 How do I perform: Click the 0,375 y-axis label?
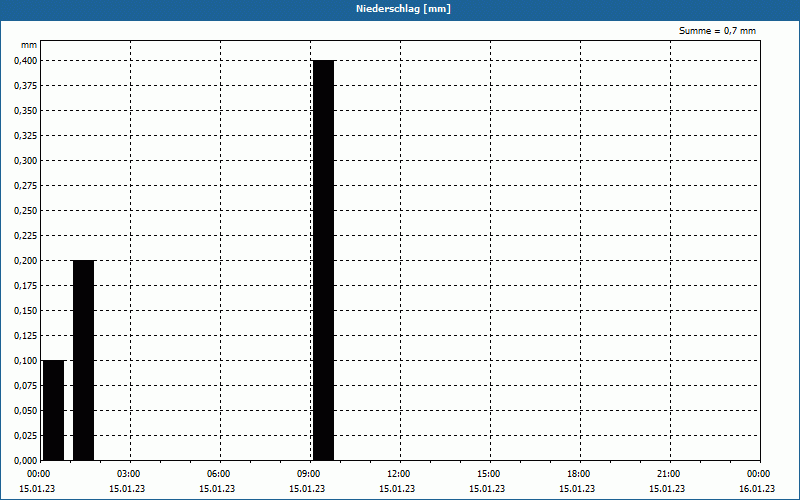pyautogui.click(x=26, y=86)
